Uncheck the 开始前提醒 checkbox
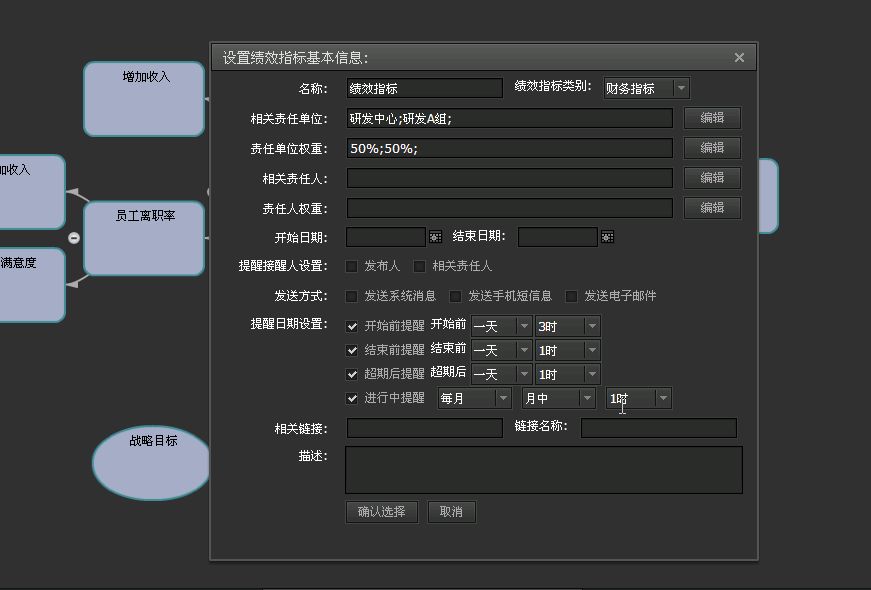Screen dimensions: 871x590 pyautogui.click(x=352, y=326)
